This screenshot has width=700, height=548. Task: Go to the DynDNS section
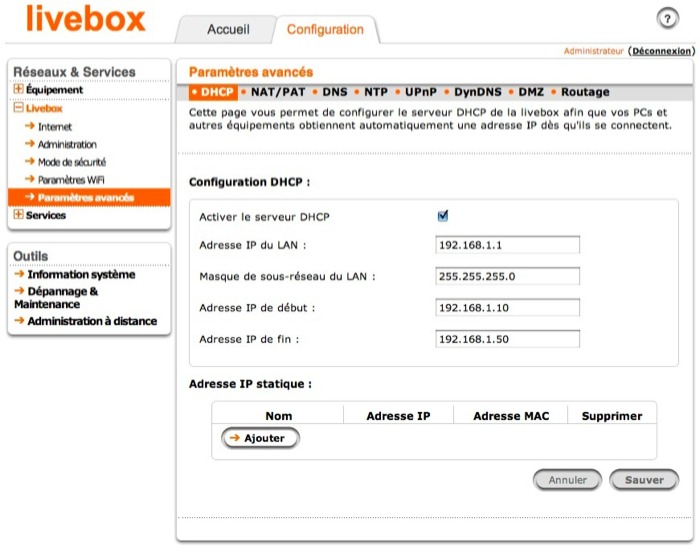(477, 92)
